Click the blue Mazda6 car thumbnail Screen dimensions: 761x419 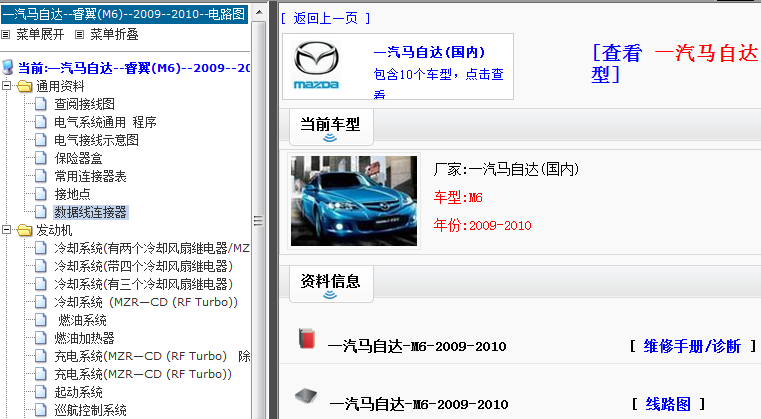click(354, 201)
